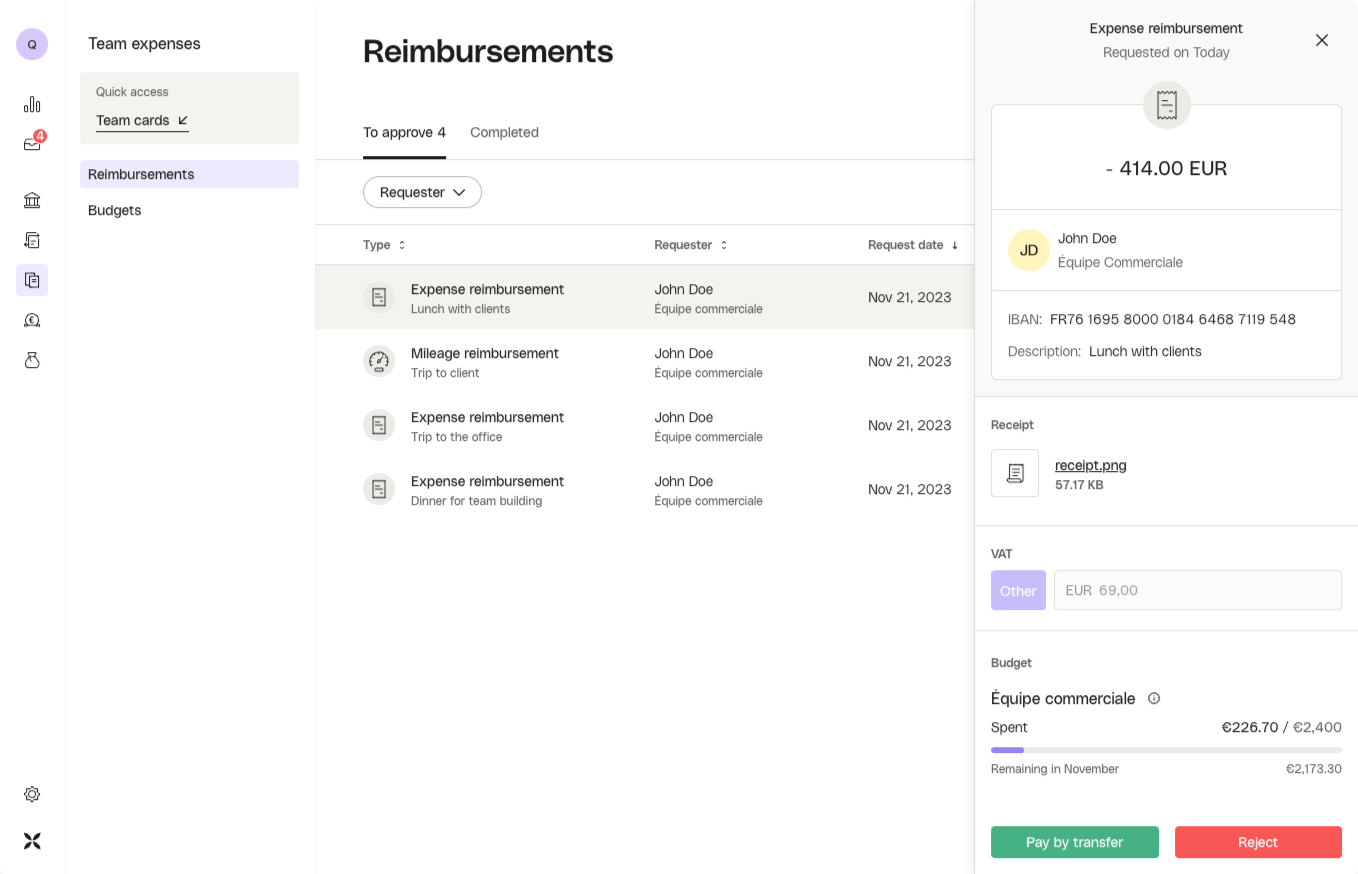Open the settings gear icon
Screen dimensions: 1358x874
click(32, 794)
